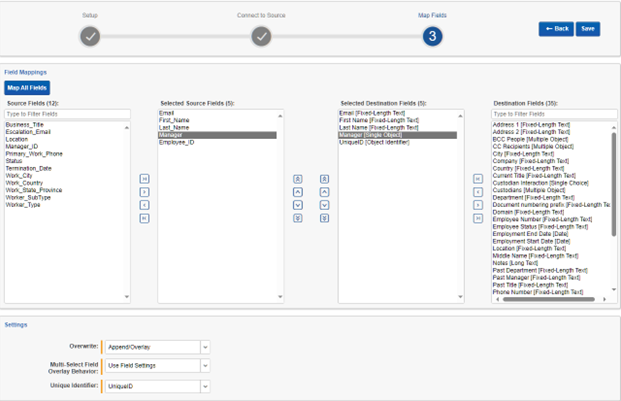The height and width of the screenshot is (401, 621).
Task: Select Company [Fixed-Length Text] in Destination Fields
Action: [x=531, y=161]
